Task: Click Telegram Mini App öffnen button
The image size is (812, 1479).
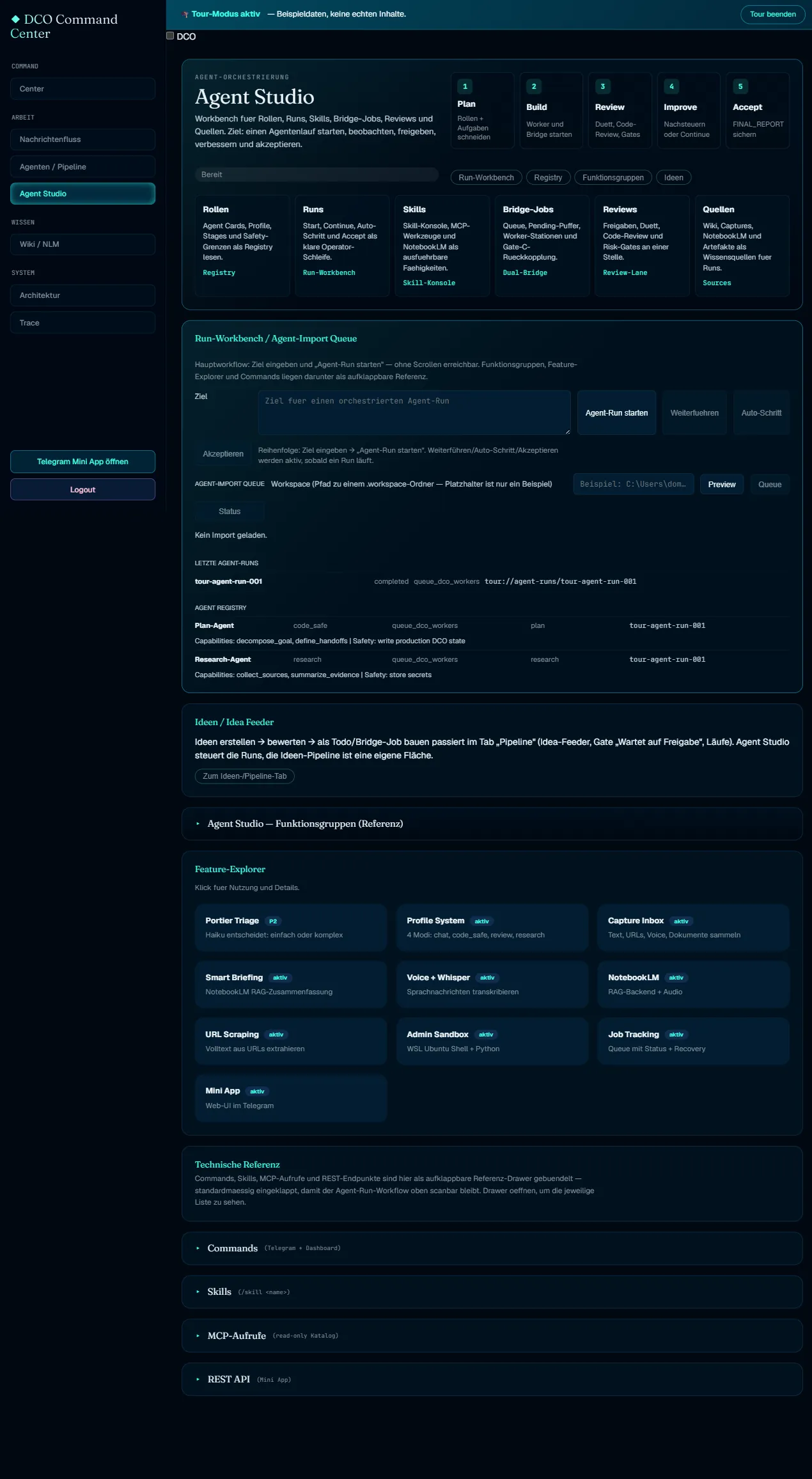Action: click(x=82, y=462)
